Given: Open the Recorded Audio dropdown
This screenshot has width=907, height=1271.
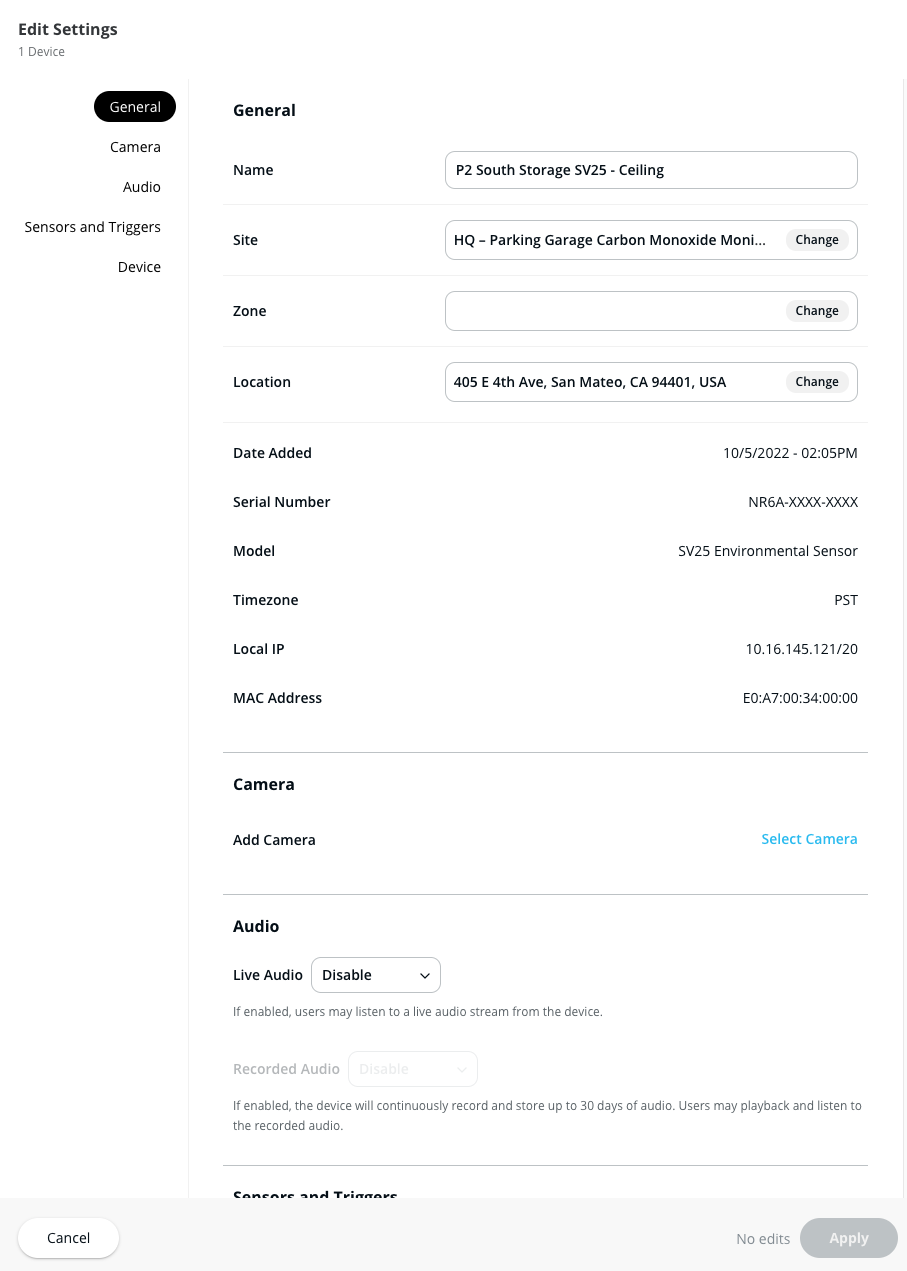Looking at the screenshot, I should [412, 1069].
